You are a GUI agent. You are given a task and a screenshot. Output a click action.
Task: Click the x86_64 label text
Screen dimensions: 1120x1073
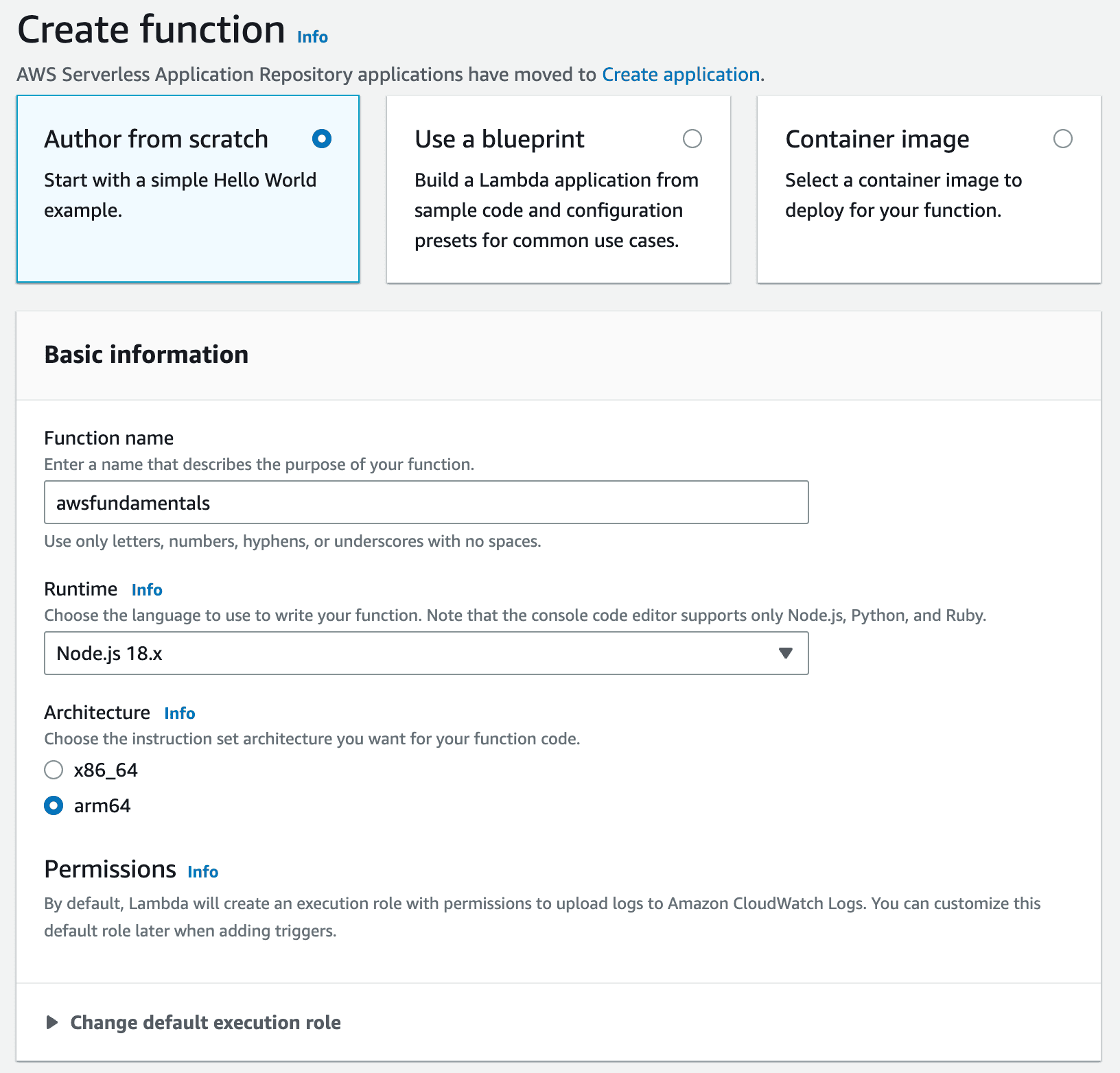tap(106, 770)
